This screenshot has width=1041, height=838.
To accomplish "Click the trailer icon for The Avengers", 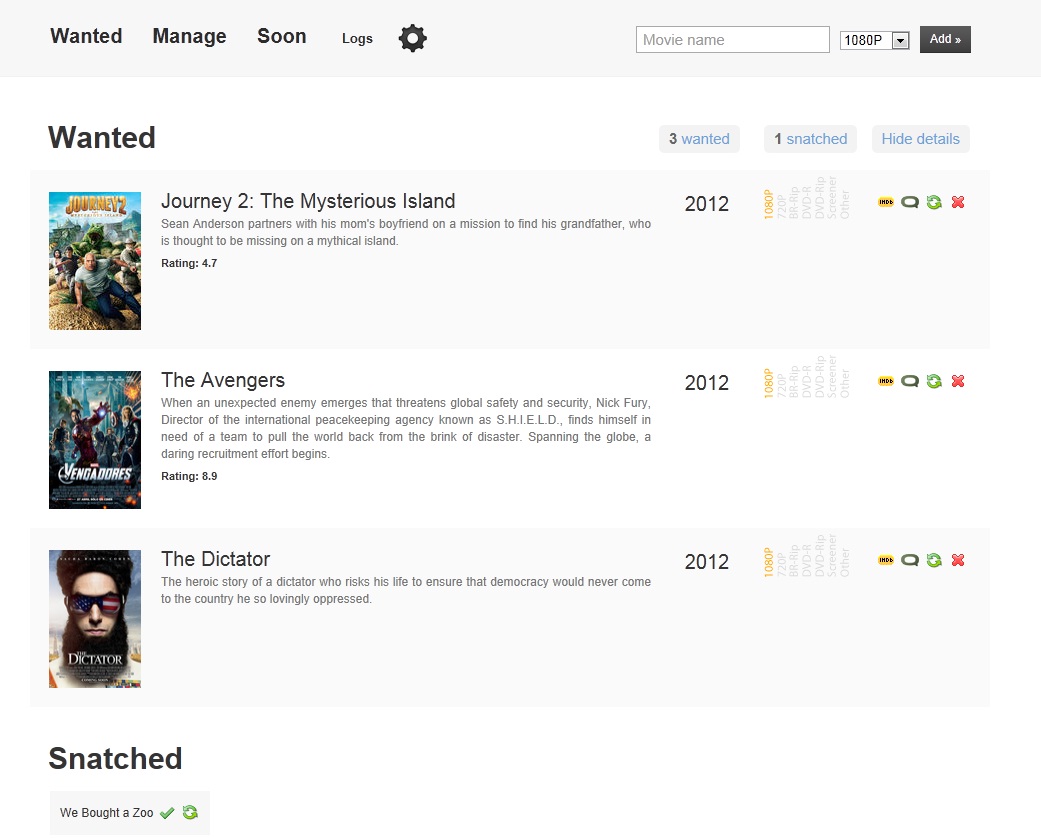I will pyautogui.click(x=909, y=381).
